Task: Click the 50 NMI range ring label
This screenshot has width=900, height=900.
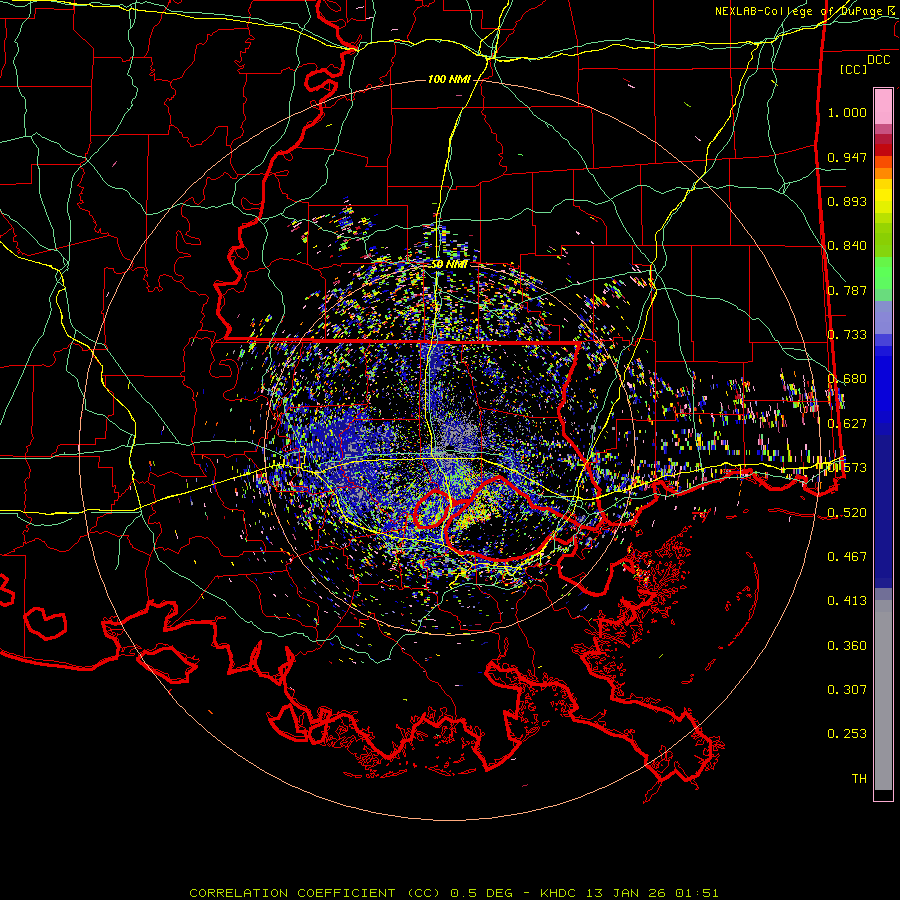Action: tap(449, 264)
